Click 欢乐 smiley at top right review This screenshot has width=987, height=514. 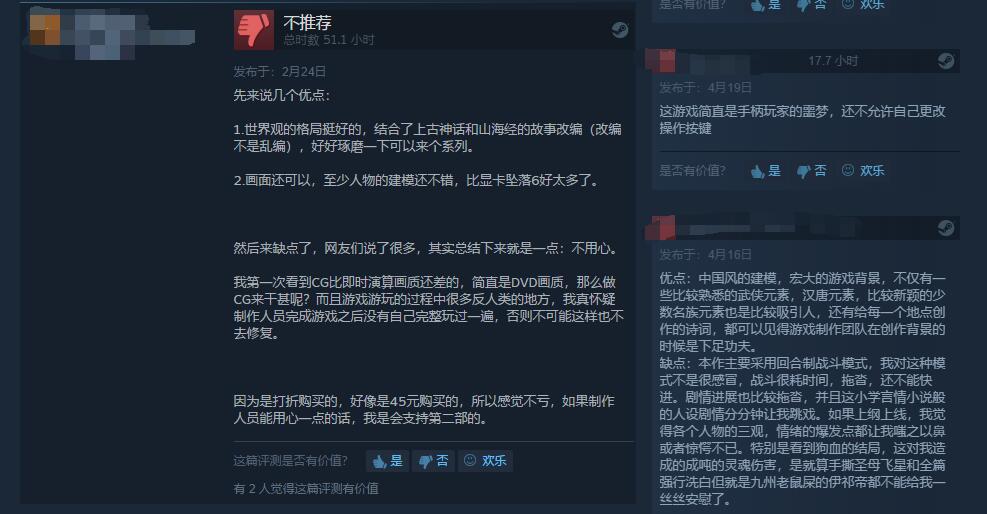pos(862,5)
